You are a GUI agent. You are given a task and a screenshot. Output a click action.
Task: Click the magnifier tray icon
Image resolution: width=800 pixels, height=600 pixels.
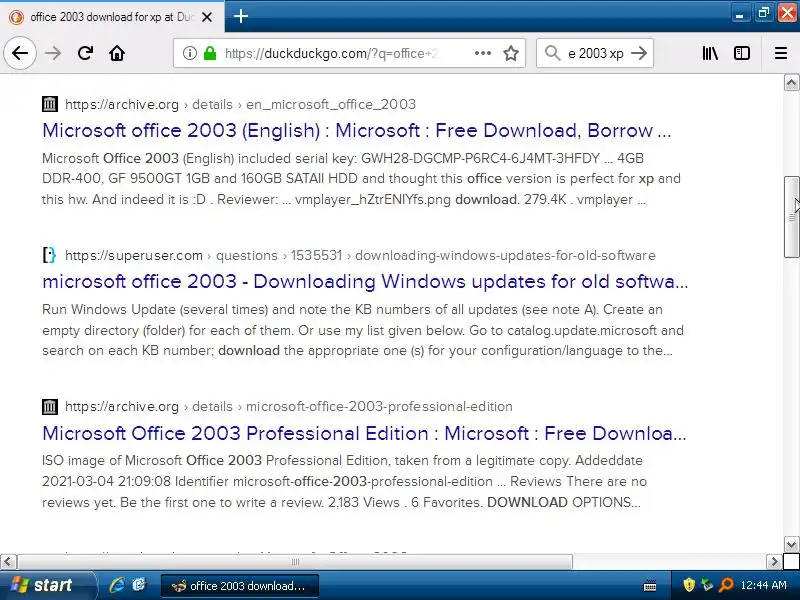[x=726, y=585]
